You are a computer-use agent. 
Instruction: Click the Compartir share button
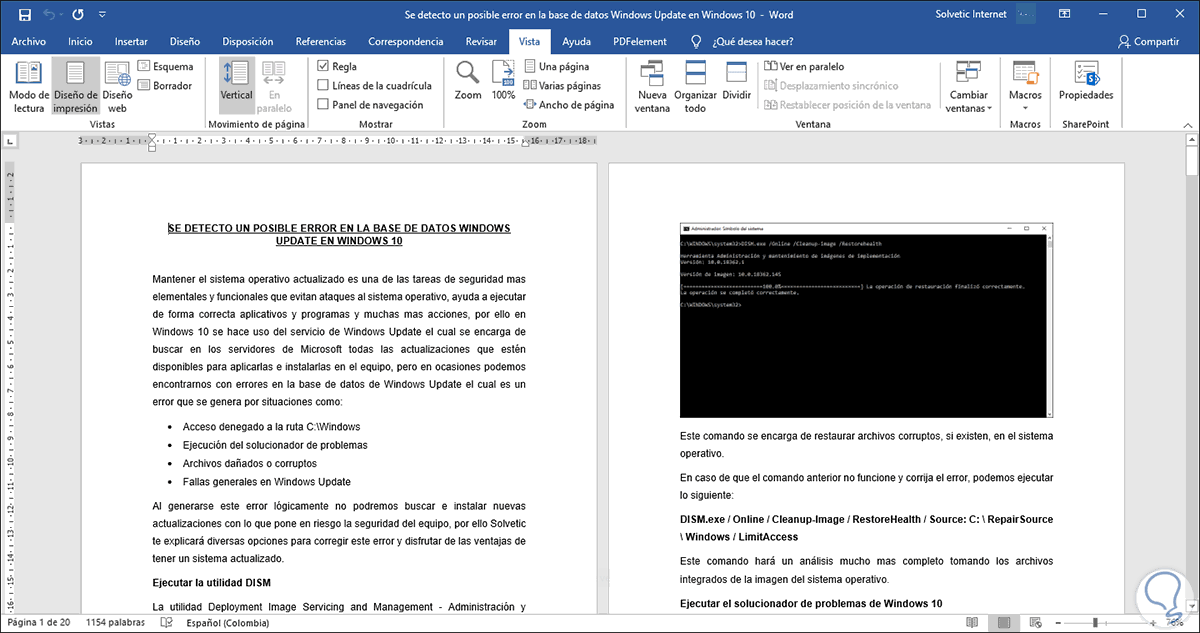click(1148, 42)
